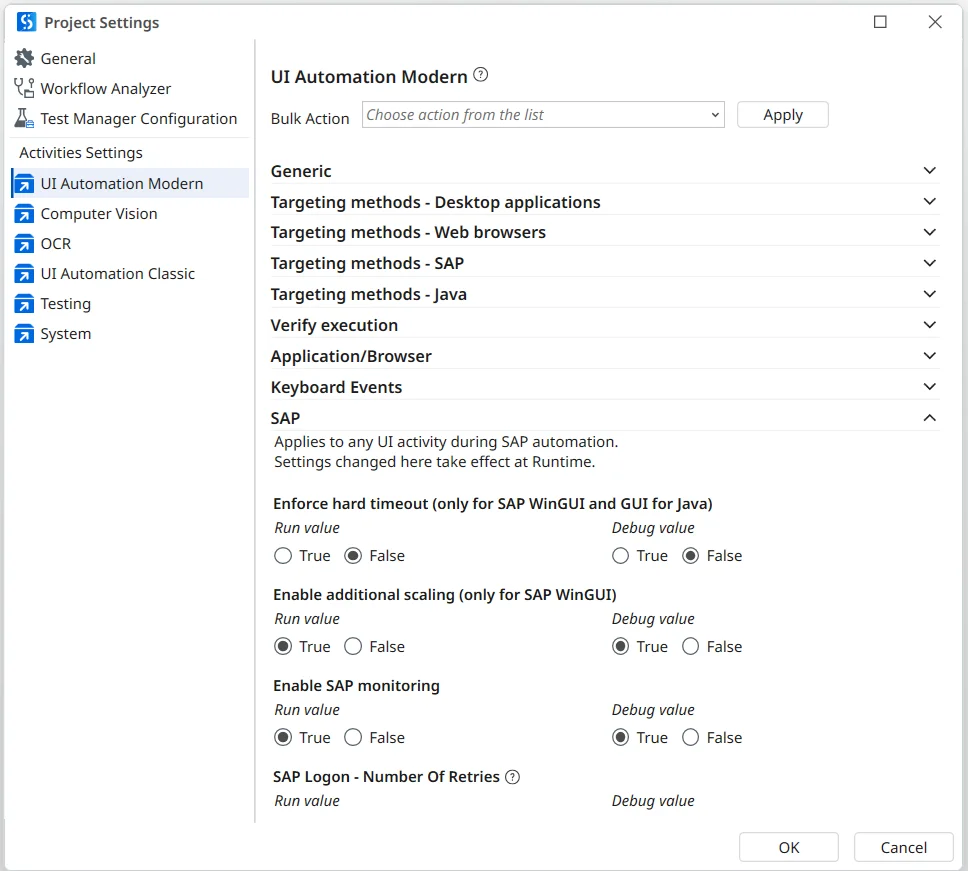Select Testing activity settings
The height and width of the screenshot is (871, 968).
pos(65,304)
